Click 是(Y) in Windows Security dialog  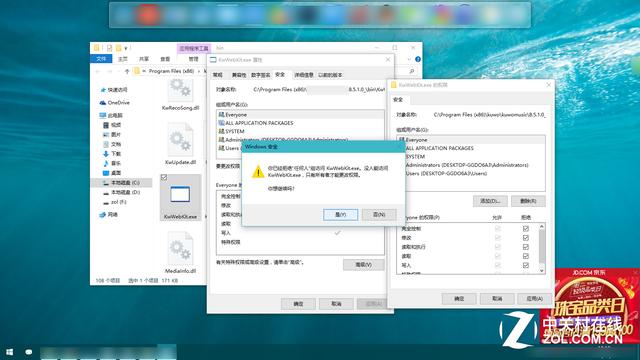340,215
